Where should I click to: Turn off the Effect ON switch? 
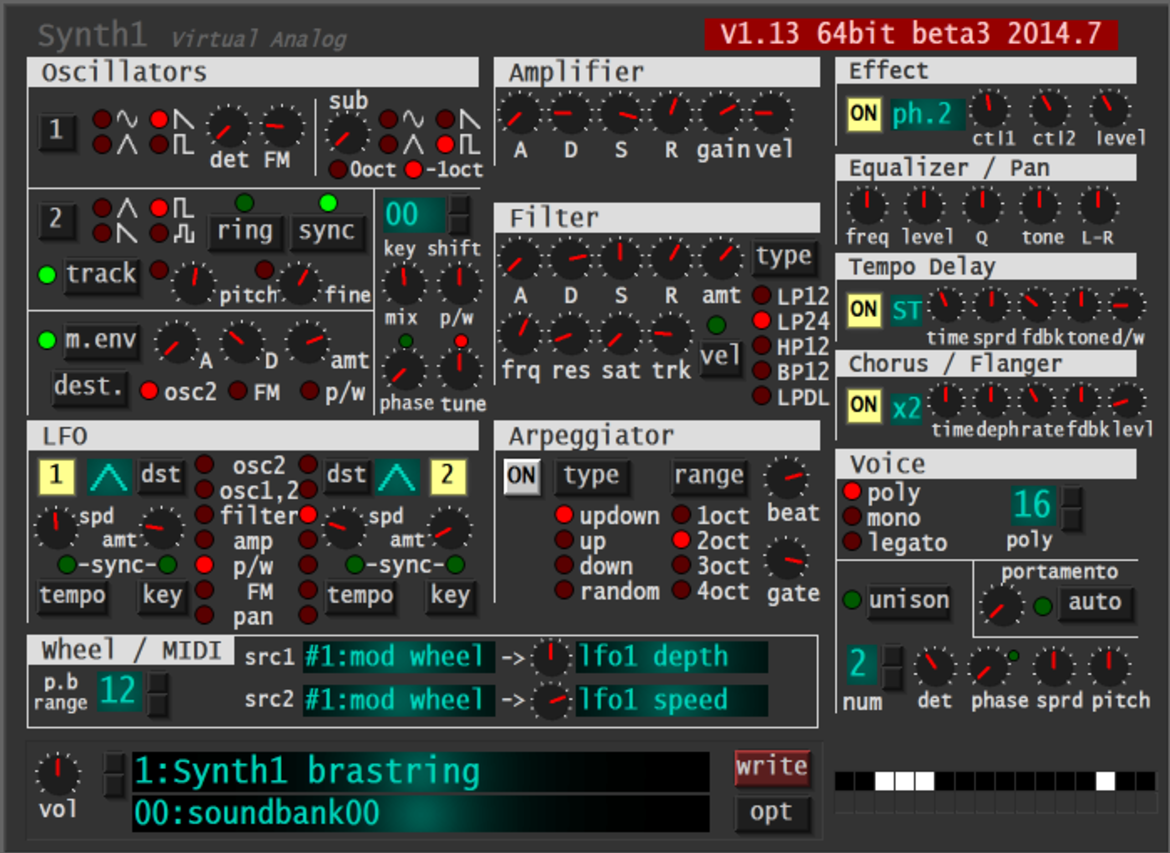click(863, 113)
